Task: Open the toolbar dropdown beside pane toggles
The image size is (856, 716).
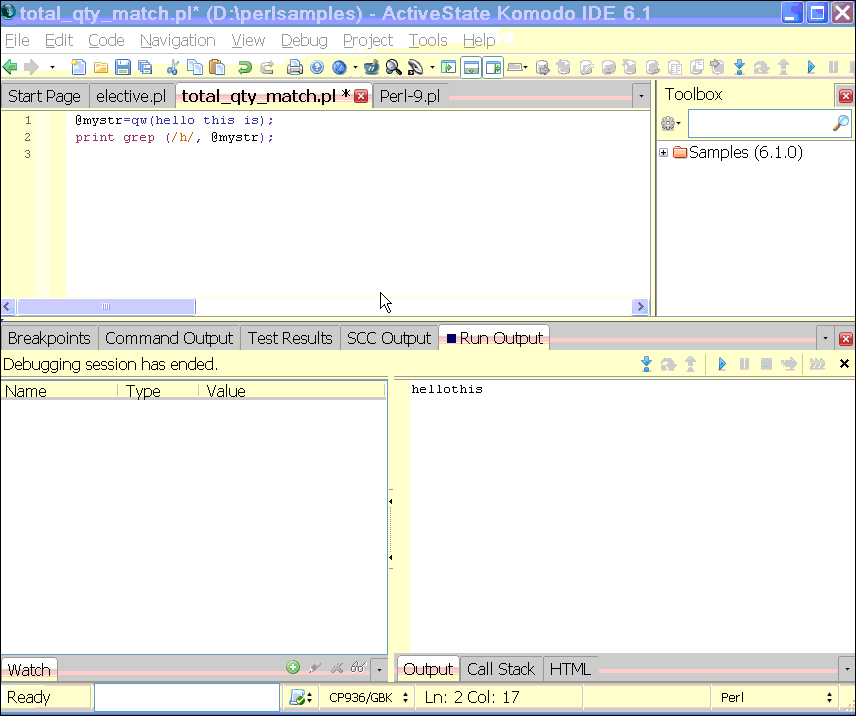Action: coord(516,67)
